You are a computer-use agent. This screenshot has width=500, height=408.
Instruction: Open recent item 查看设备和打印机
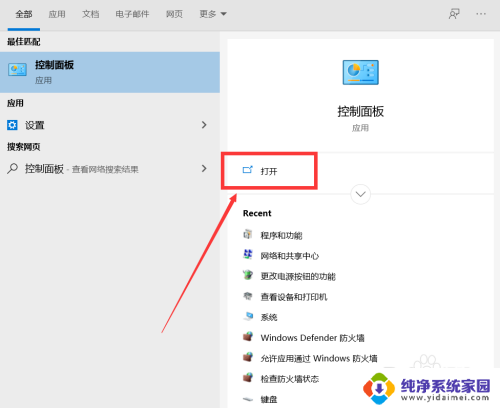pyautogui.click(x=294, y=297)
